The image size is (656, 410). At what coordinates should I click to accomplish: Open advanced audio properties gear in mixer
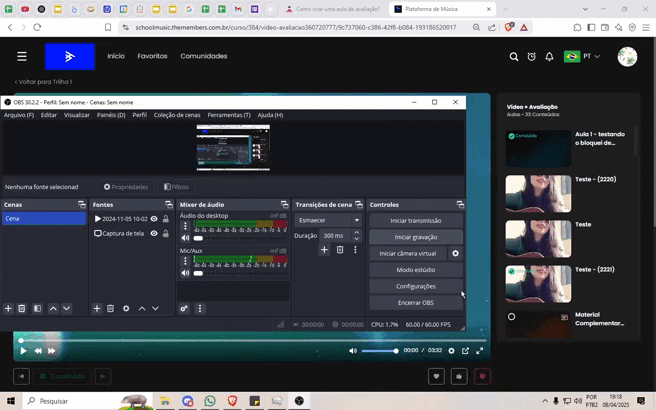(184, 308)
